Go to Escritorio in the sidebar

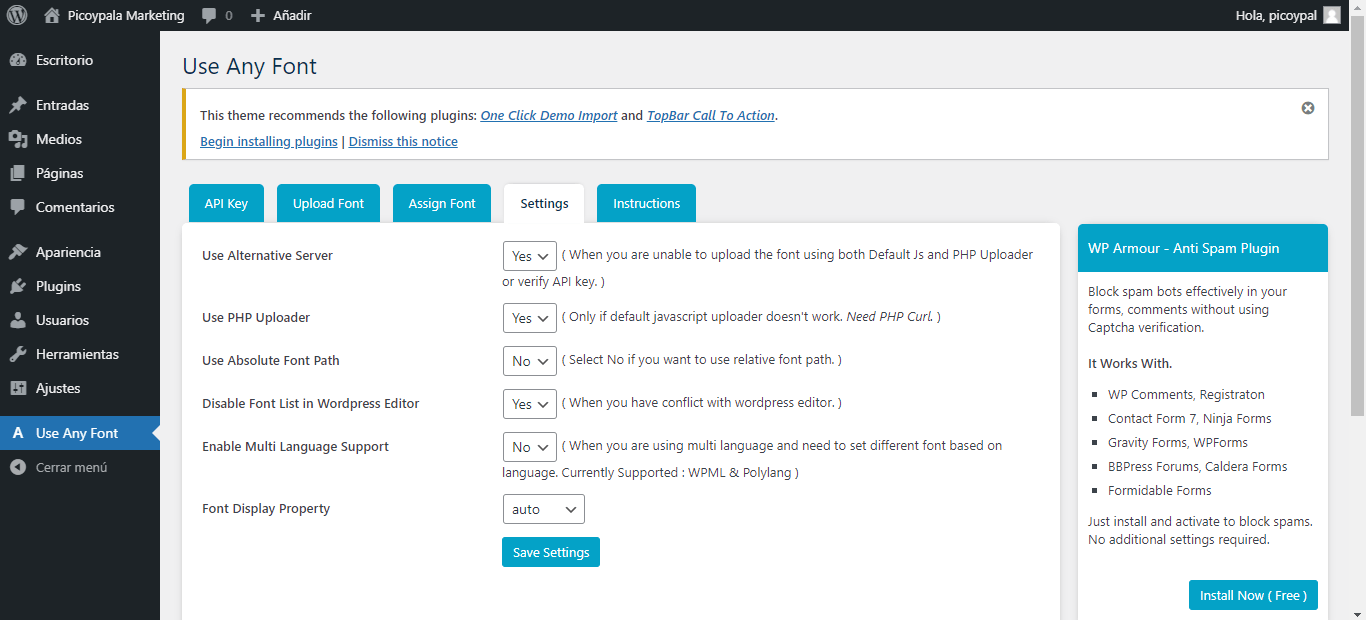coord(80,60)
